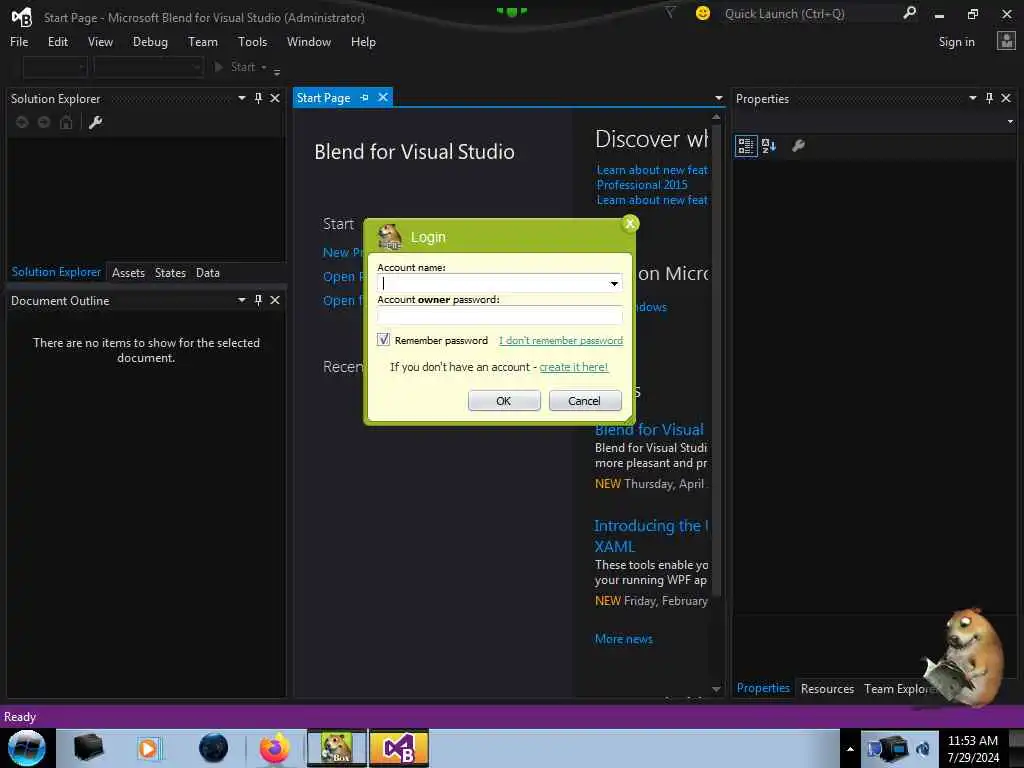This screenshot has height=768, width=1024.
Task: Open the Debug menu
Action: [150, 42]
